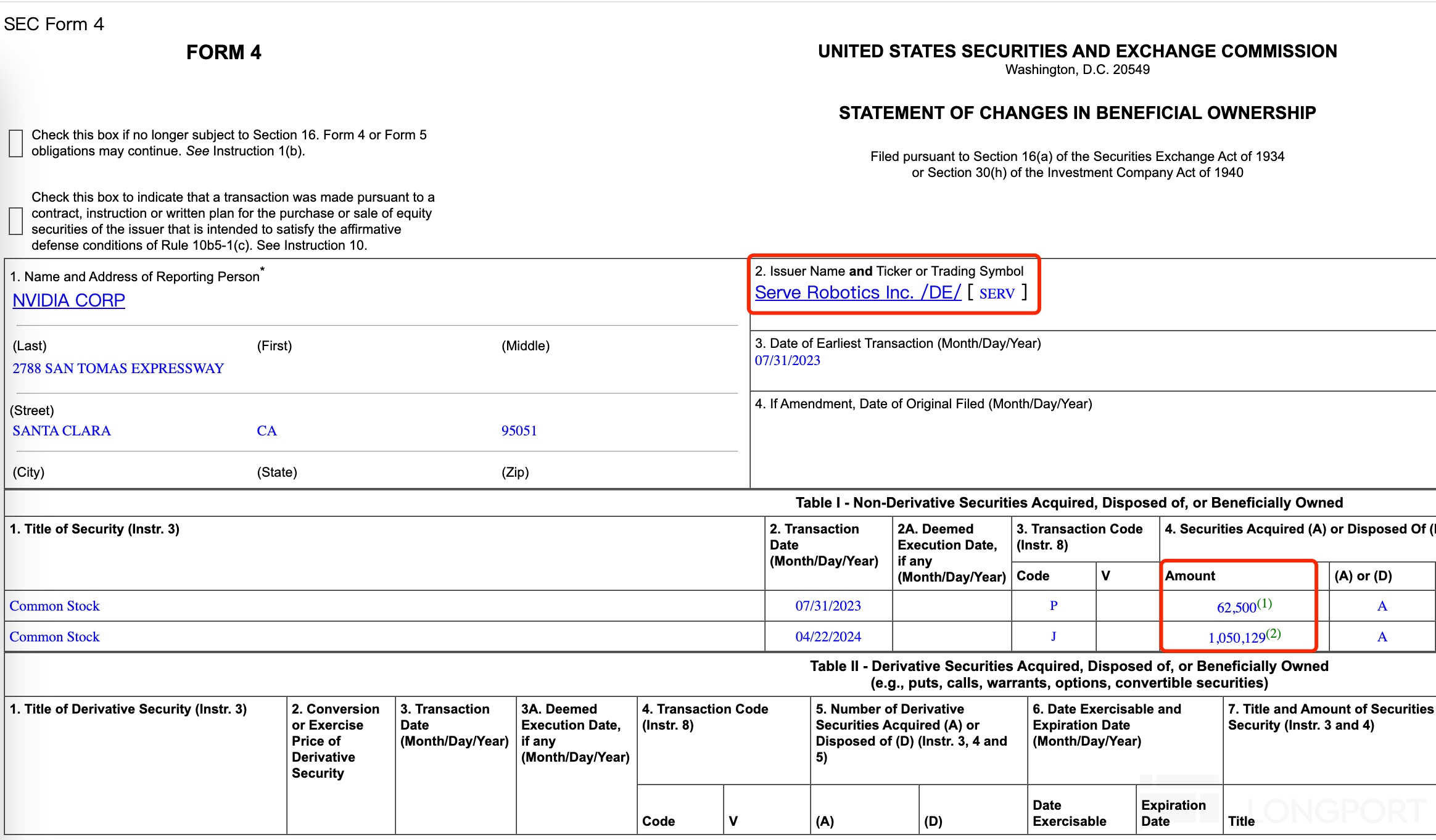Viewport: 1436px width, 840px height.
Task: Click the Statement of Changes in Beneficial Ownership heading
Action: coord(1077,113)
